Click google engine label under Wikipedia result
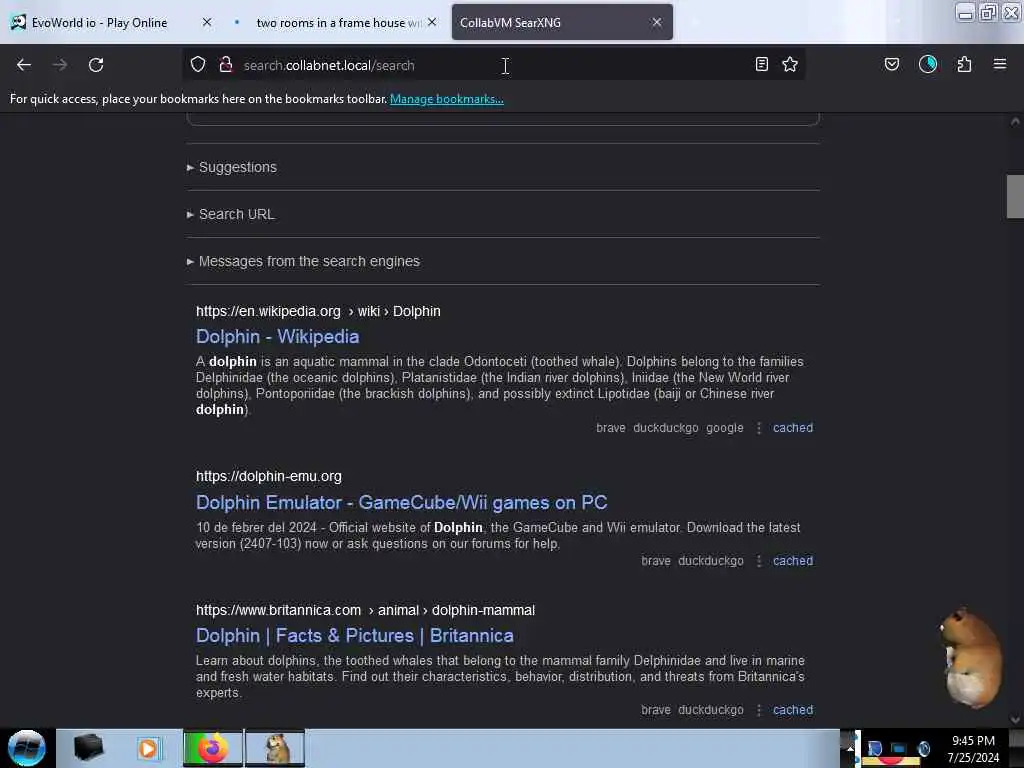The image size is (1024, 768). point(724,428)
